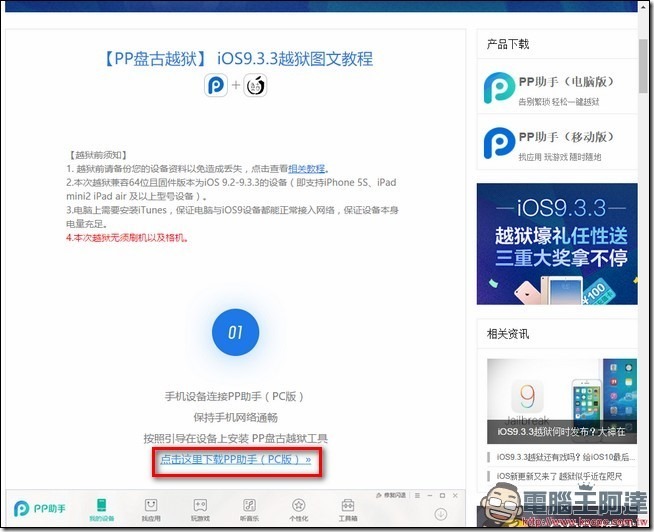The image size is (654, 532).
Task: Click the tagline 告别繁琐 轻松一键越狱
Action: click(559, 101)
